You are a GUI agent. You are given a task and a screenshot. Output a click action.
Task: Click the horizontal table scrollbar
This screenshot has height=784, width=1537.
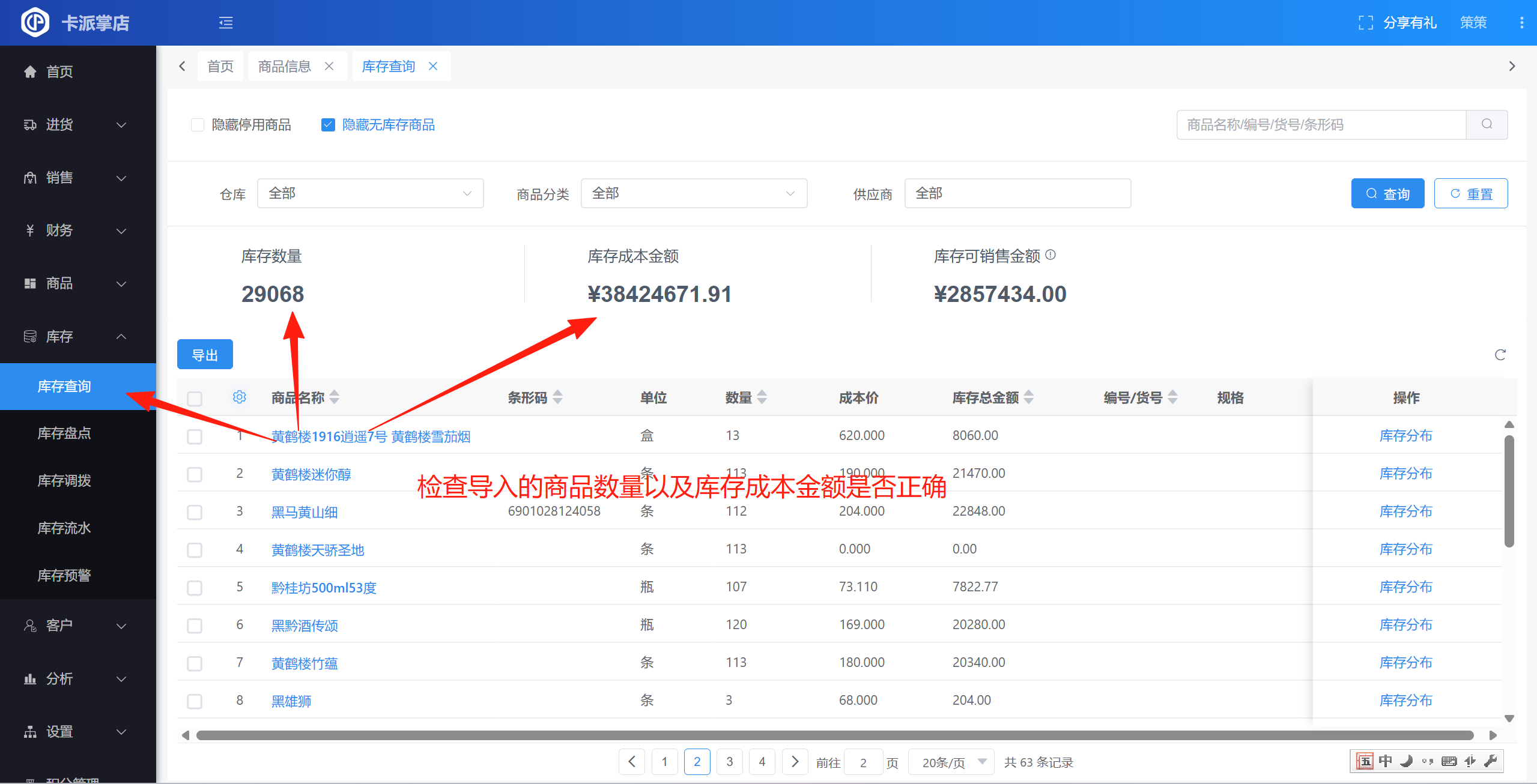(x=835, y=735)
